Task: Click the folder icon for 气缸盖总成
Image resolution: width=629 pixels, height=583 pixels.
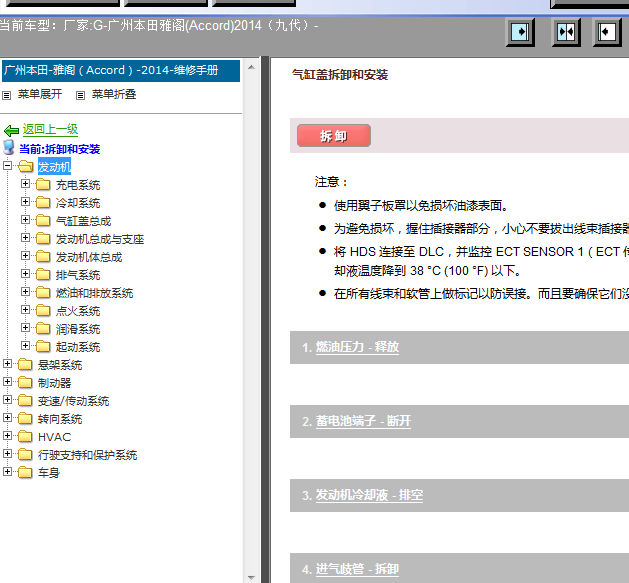Action: [x=43, y=221]
